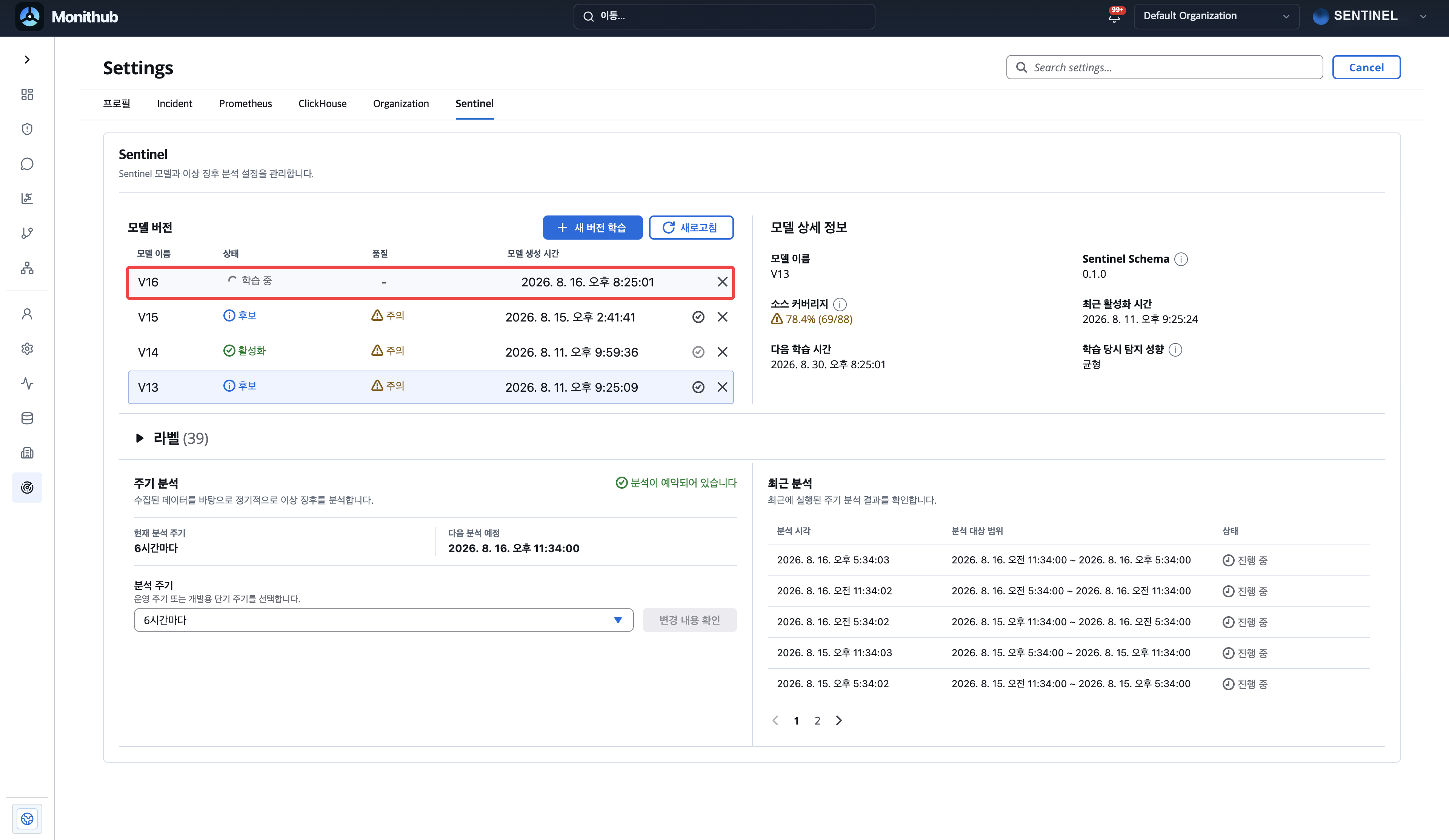Activate the V15 model checkmark
The image size is (1449, 840).
[x=698, y=317]
